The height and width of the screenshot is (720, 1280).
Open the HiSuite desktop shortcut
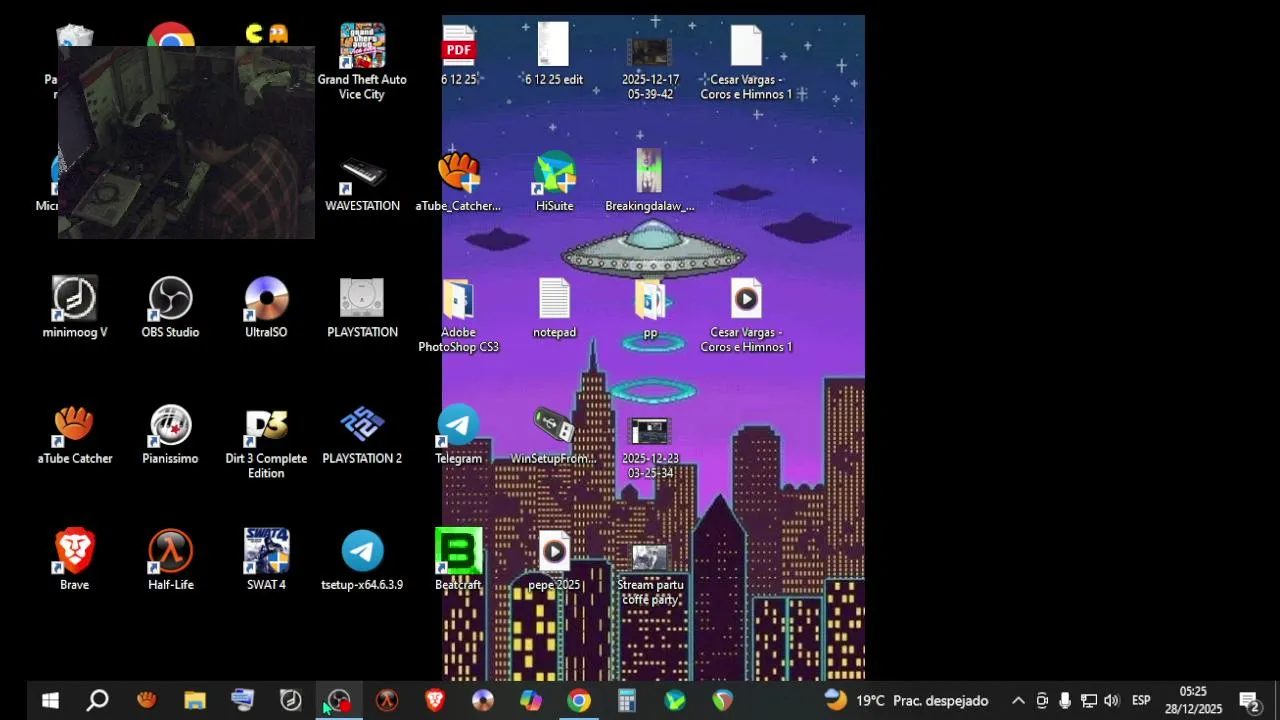(x=554, y=182)
